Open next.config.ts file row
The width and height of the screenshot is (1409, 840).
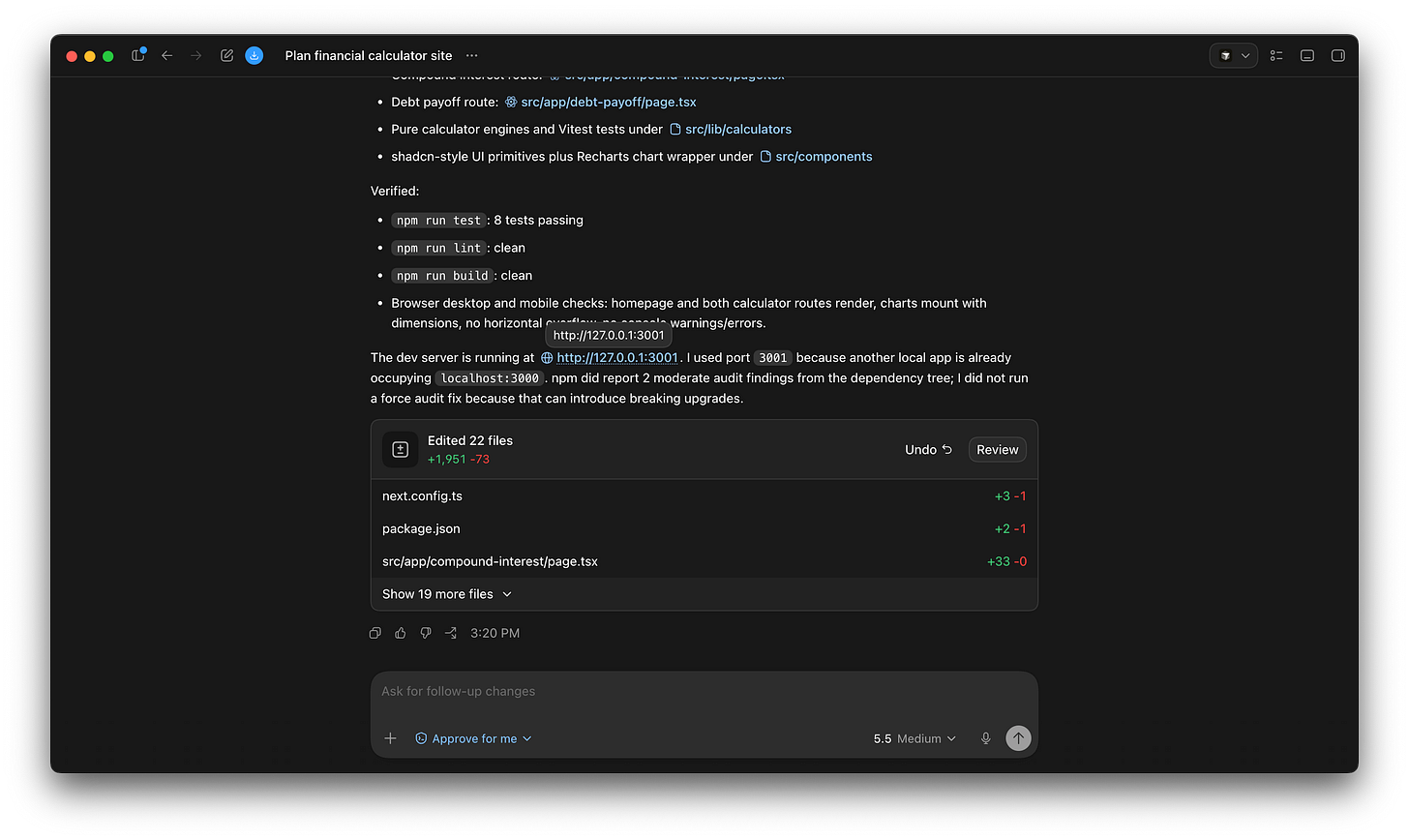704,495
